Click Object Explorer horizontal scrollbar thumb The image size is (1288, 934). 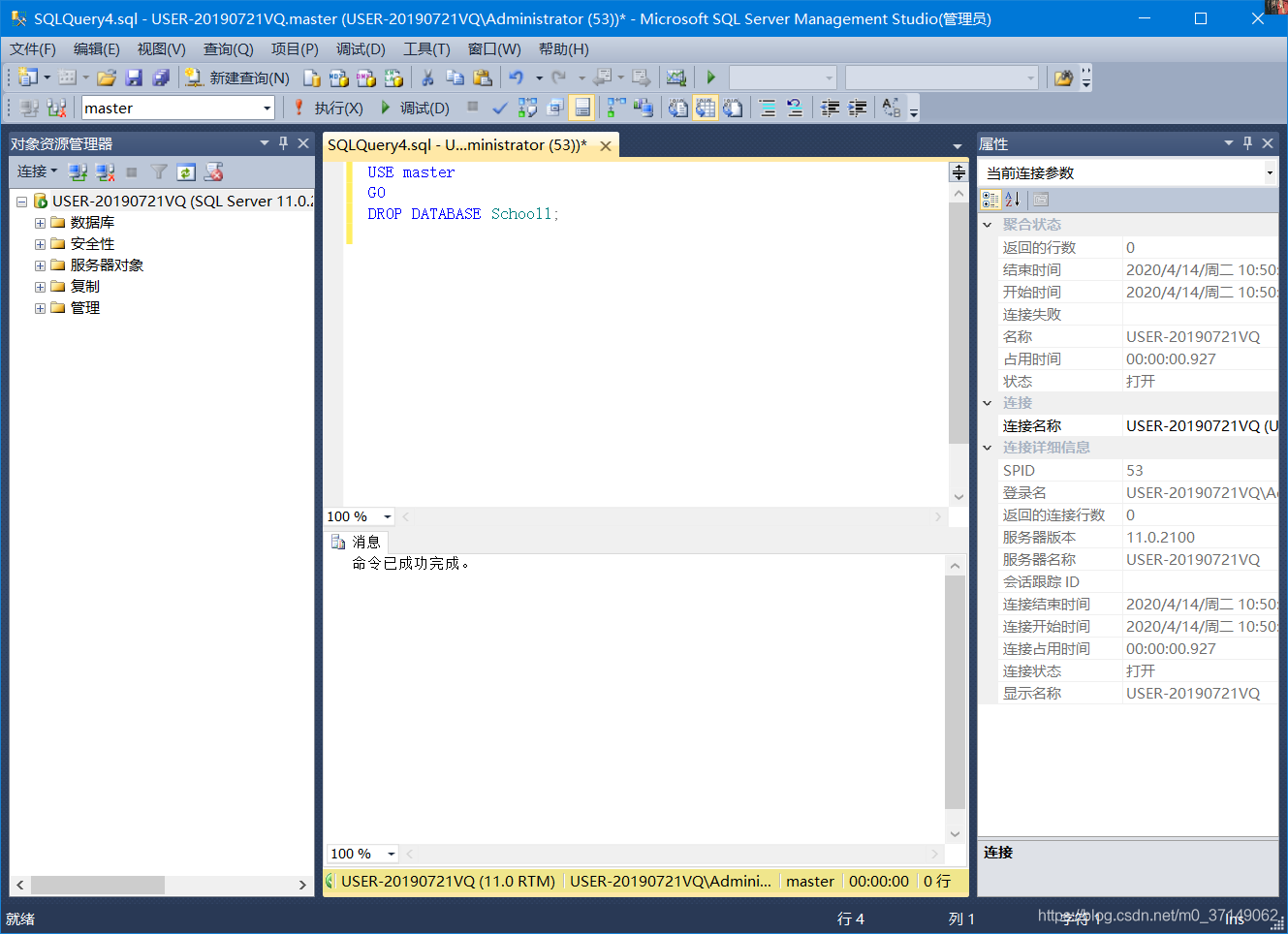click(x=97, y=885)
